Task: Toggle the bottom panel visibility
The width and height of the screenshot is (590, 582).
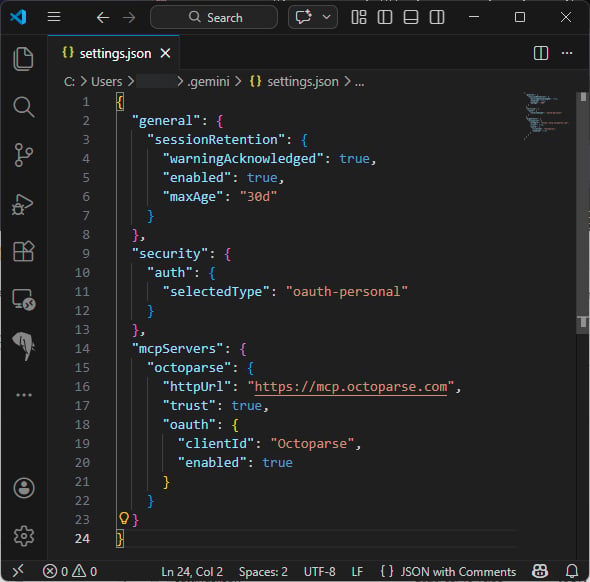Action: click(411, 17)
